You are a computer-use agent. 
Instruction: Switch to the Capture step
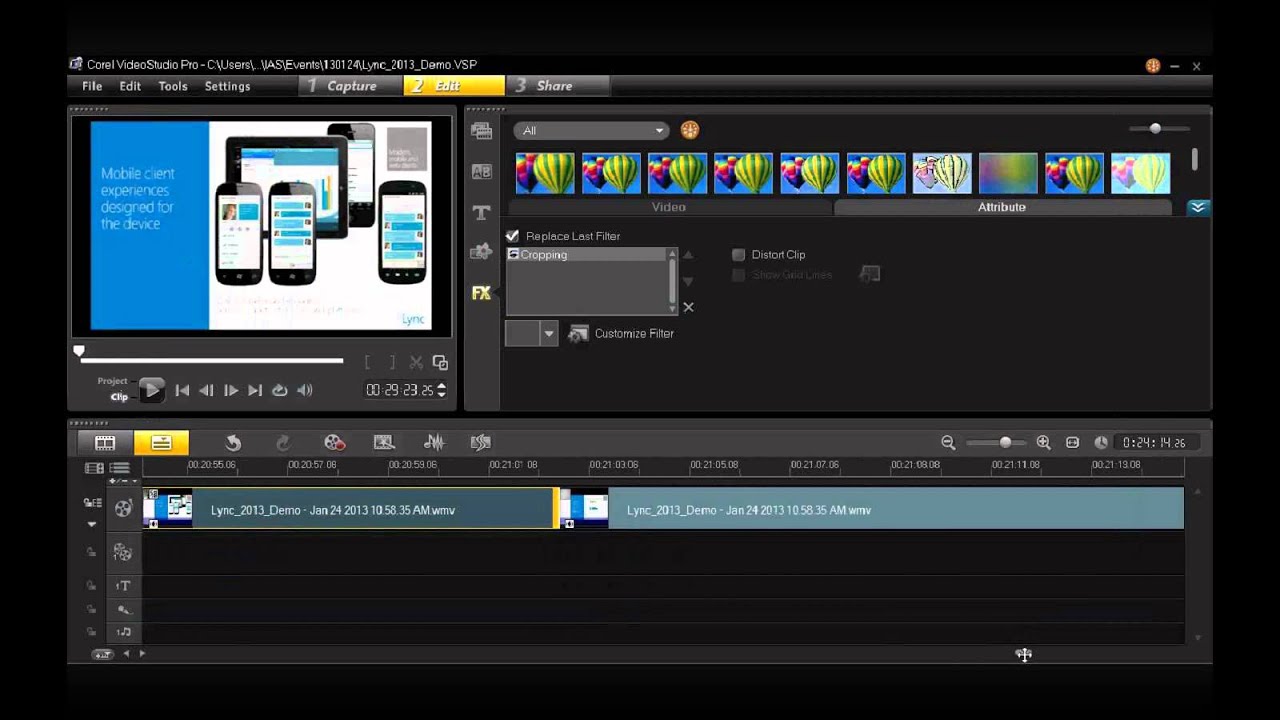pyautogui.click(x=351, y=86)
